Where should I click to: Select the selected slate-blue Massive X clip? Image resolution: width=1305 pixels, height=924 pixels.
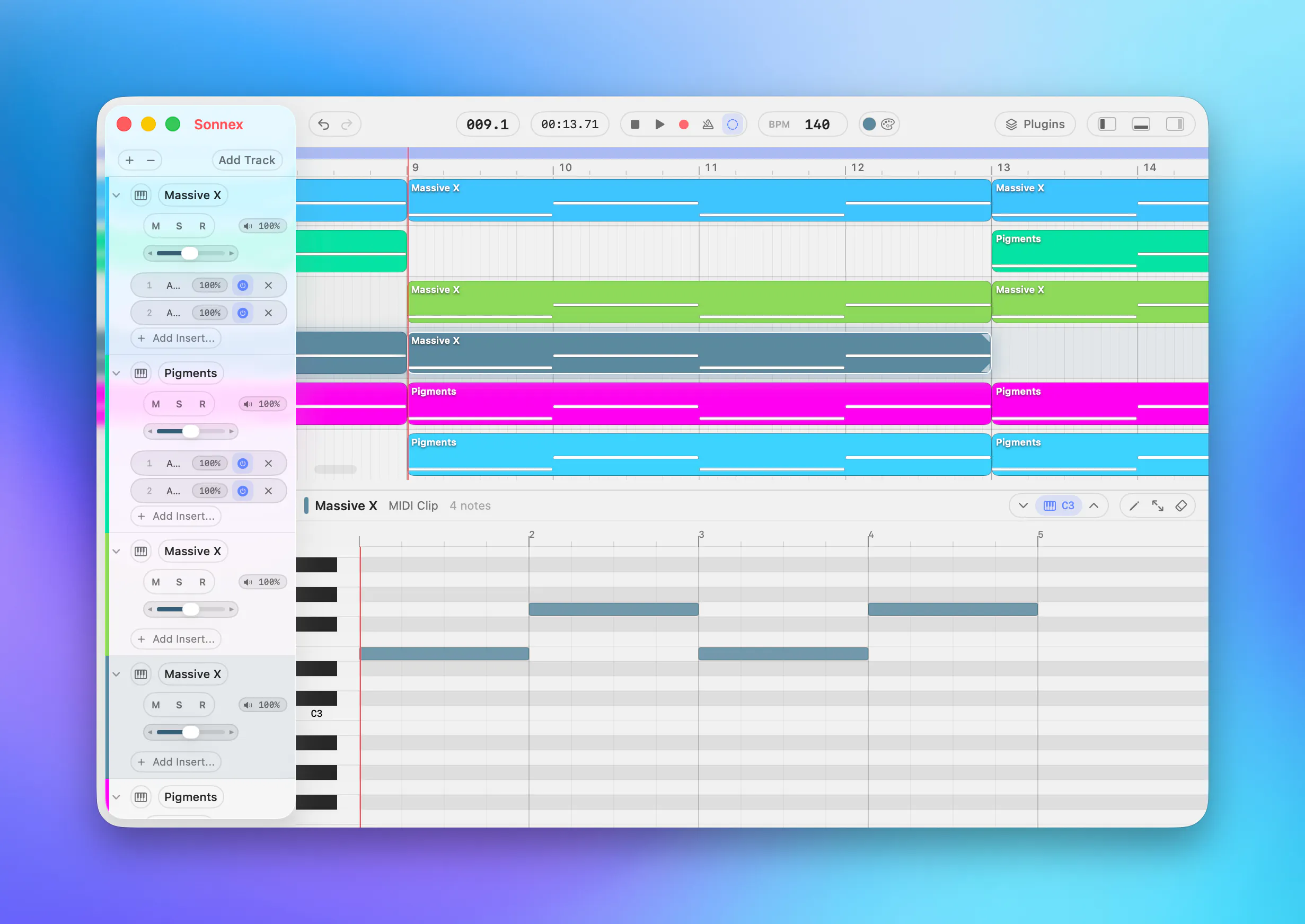(700, 353)
